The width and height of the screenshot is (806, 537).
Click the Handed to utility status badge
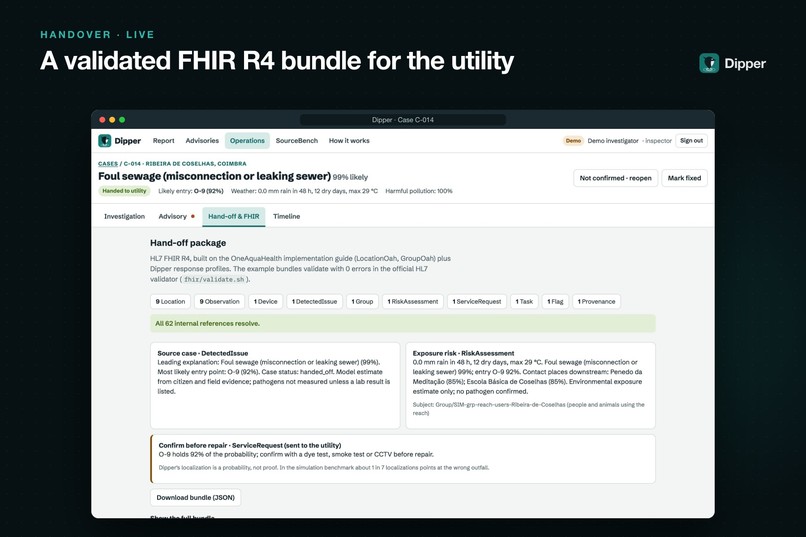(x=124, y=191)
